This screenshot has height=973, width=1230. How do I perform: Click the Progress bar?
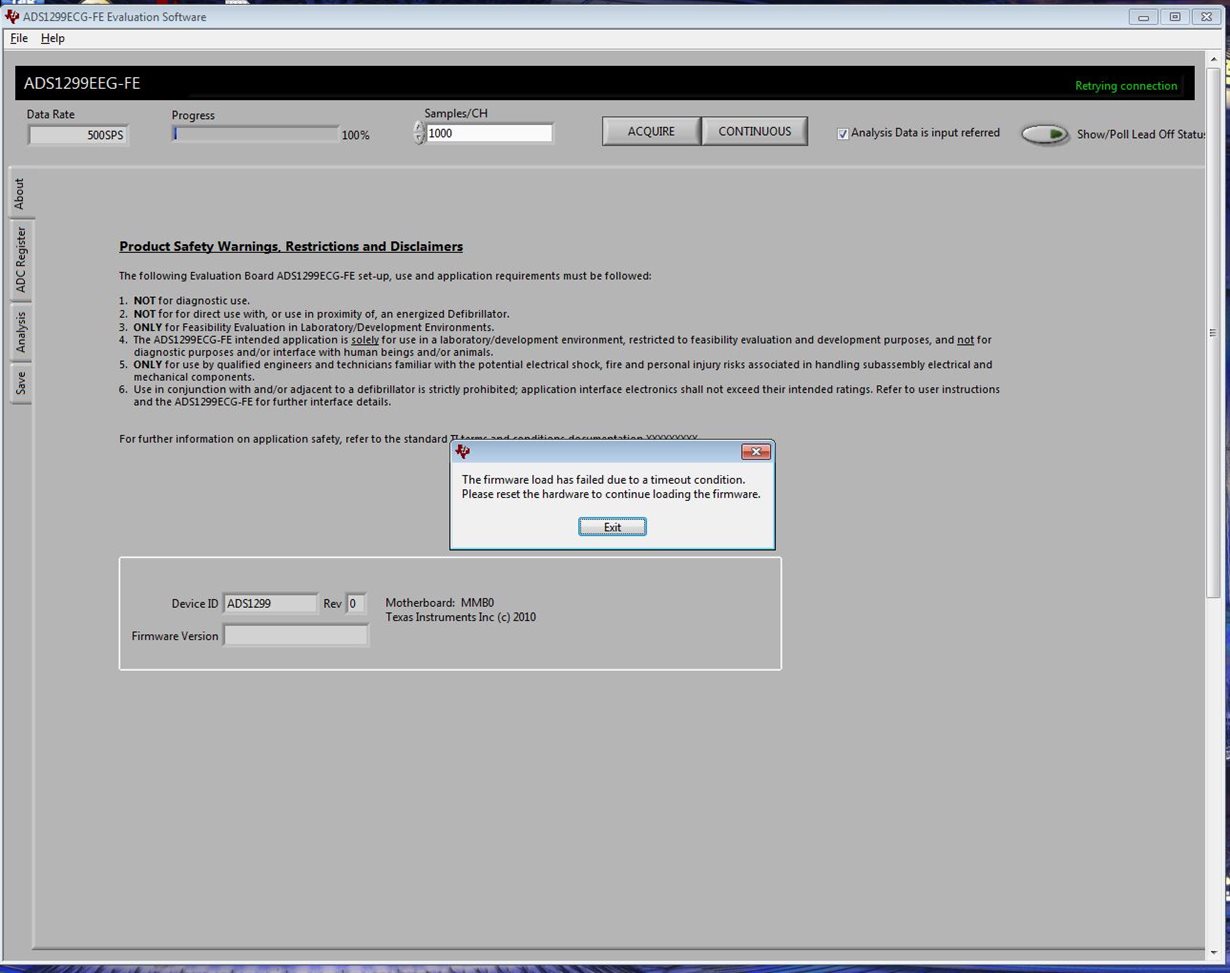point(255,134)
